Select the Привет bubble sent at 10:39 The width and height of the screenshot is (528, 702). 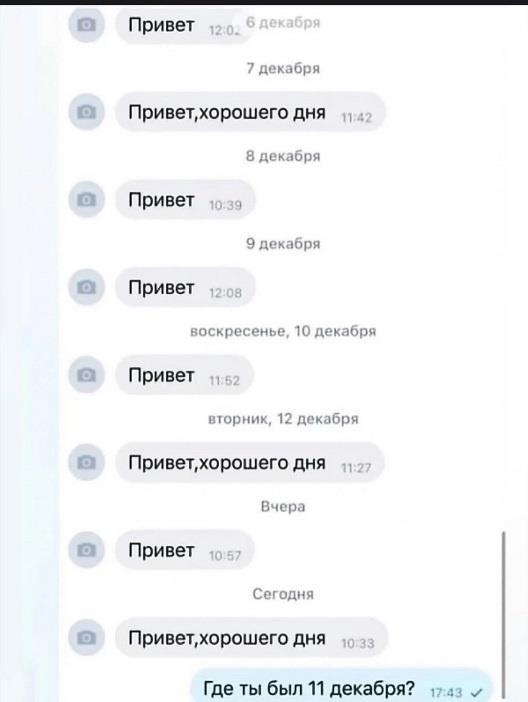coord(185,200)
